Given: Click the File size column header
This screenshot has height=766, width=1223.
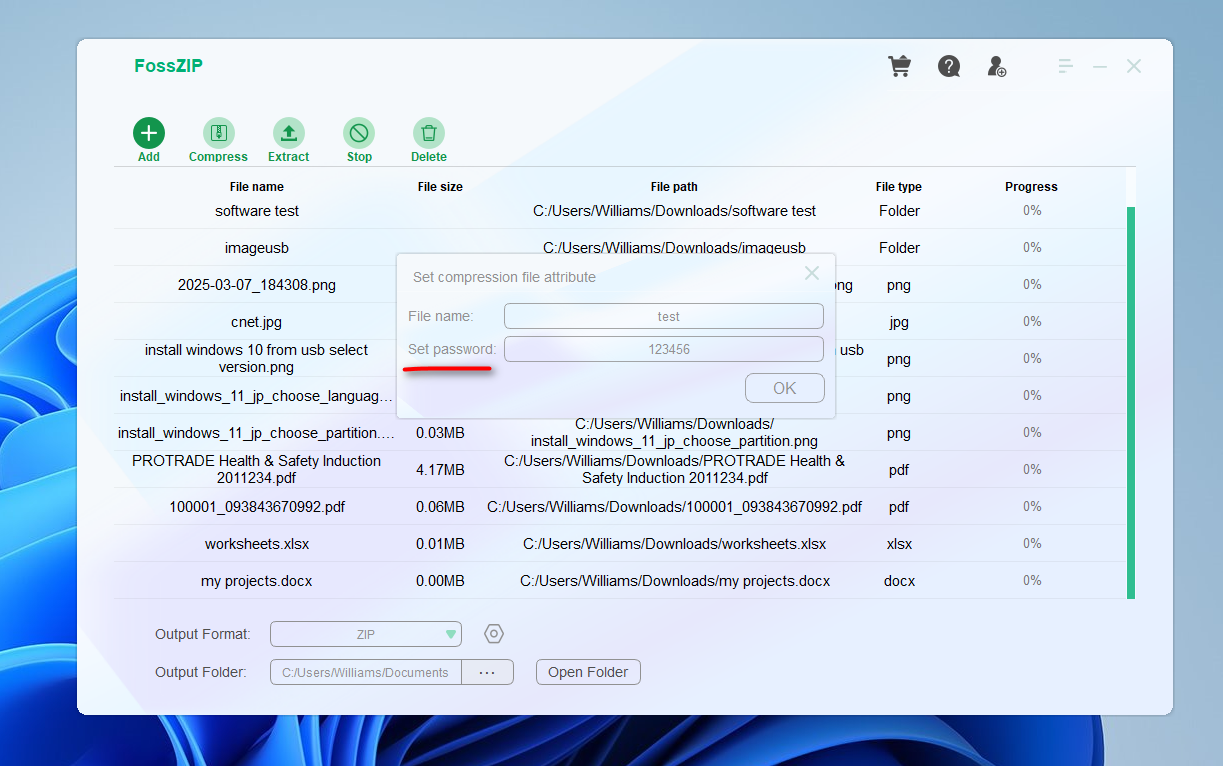Looking at the screenshot, I should pos(440,187).
